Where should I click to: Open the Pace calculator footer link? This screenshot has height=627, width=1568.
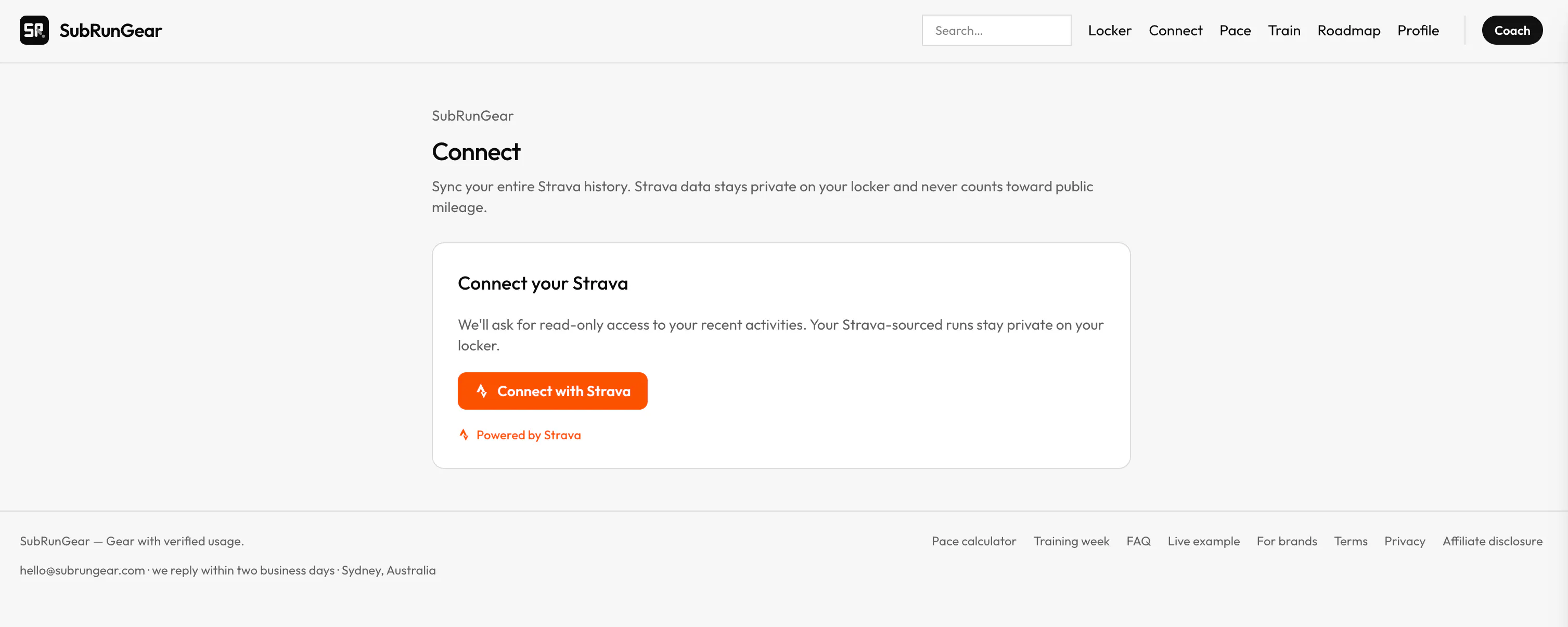[x=973, y=541]
